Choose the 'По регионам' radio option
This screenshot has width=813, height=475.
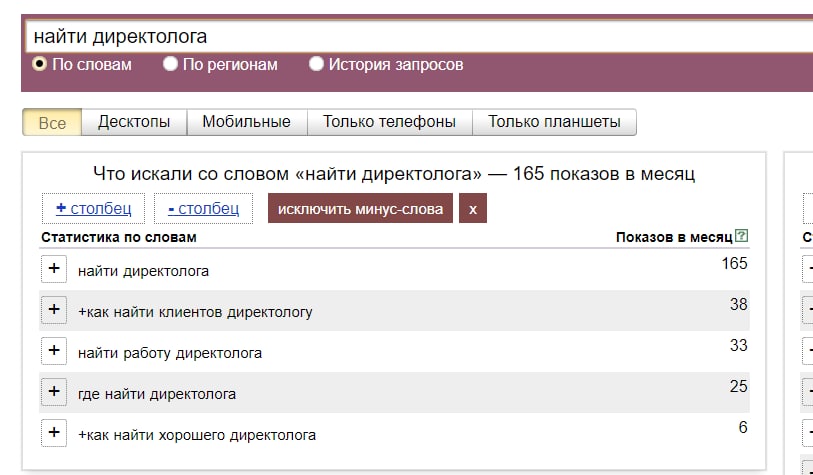[170, 64]
